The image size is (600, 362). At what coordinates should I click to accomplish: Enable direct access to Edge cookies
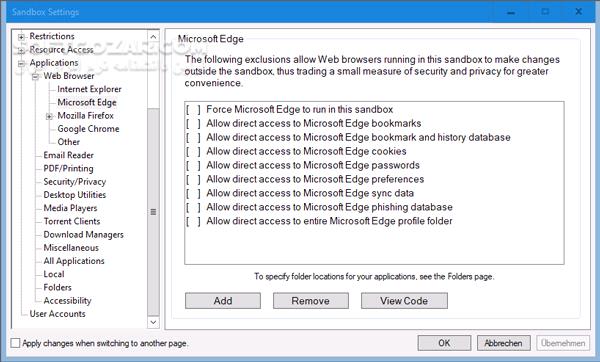(x=193, y=152)
